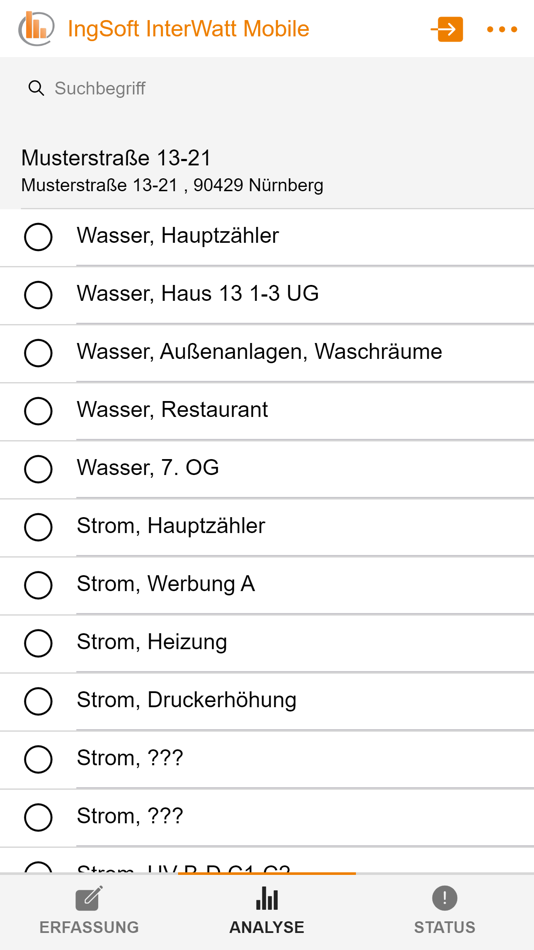534x950 pixels.
Task: Pick the Strom, Werbung A meter
Action: click(x=267, y=585)
